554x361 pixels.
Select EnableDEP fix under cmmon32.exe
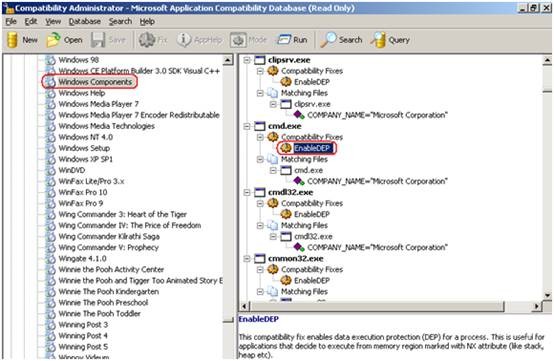[x=312, y=280]
